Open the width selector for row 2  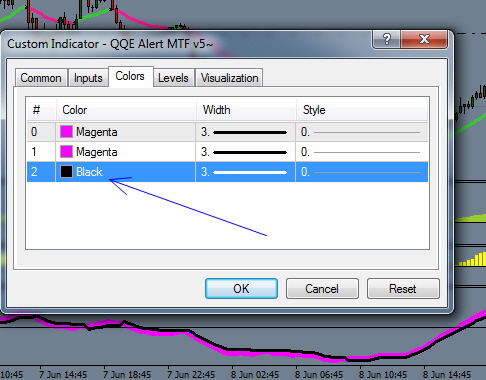pyautogui.click(x=245, y=172)
